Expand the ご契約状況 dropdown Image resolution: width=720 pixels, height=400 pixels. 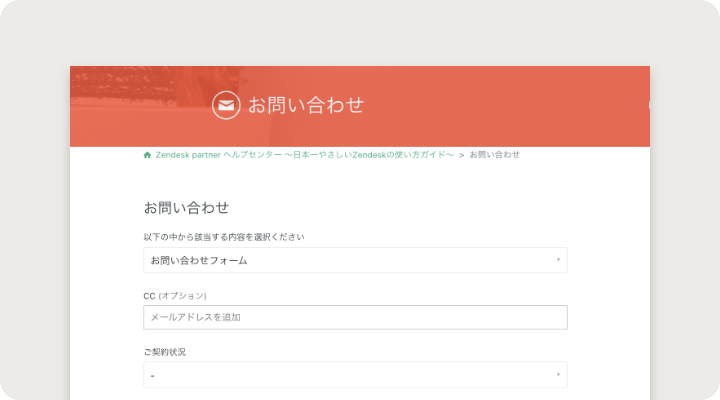pyautogui.click(x=355, y=375)
